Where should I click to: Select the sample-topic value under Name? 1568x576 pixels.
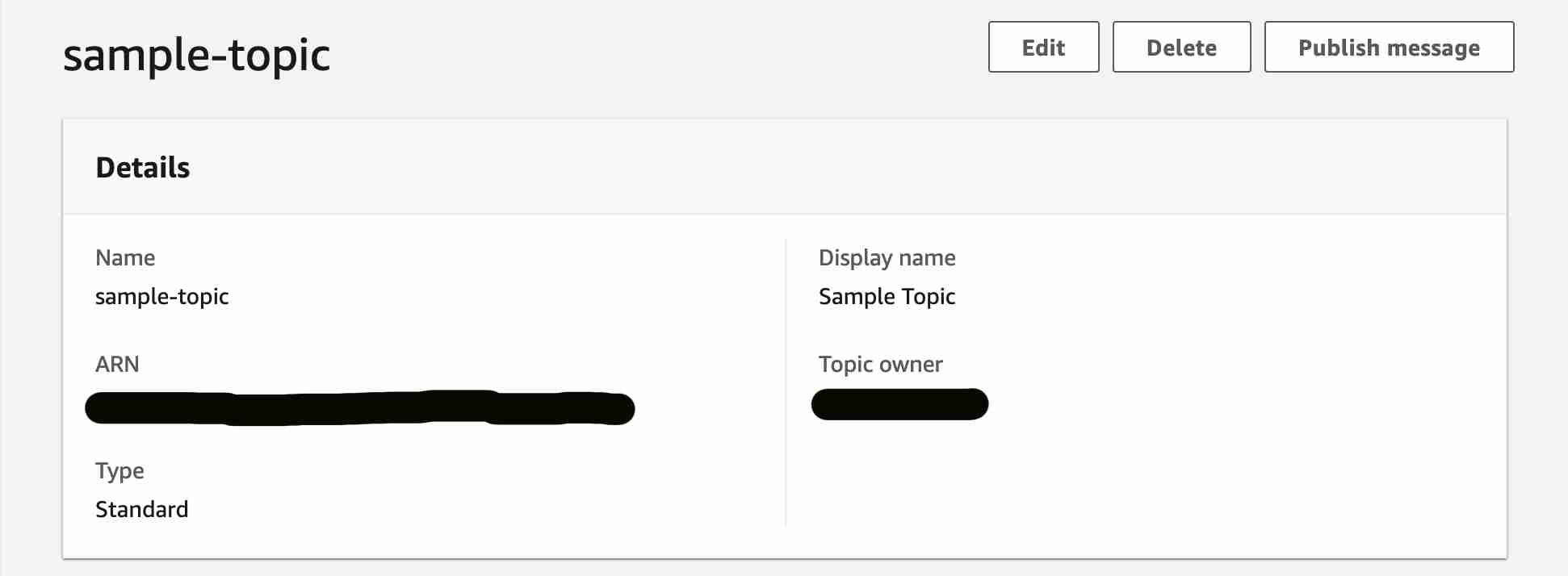pos(161,297)
